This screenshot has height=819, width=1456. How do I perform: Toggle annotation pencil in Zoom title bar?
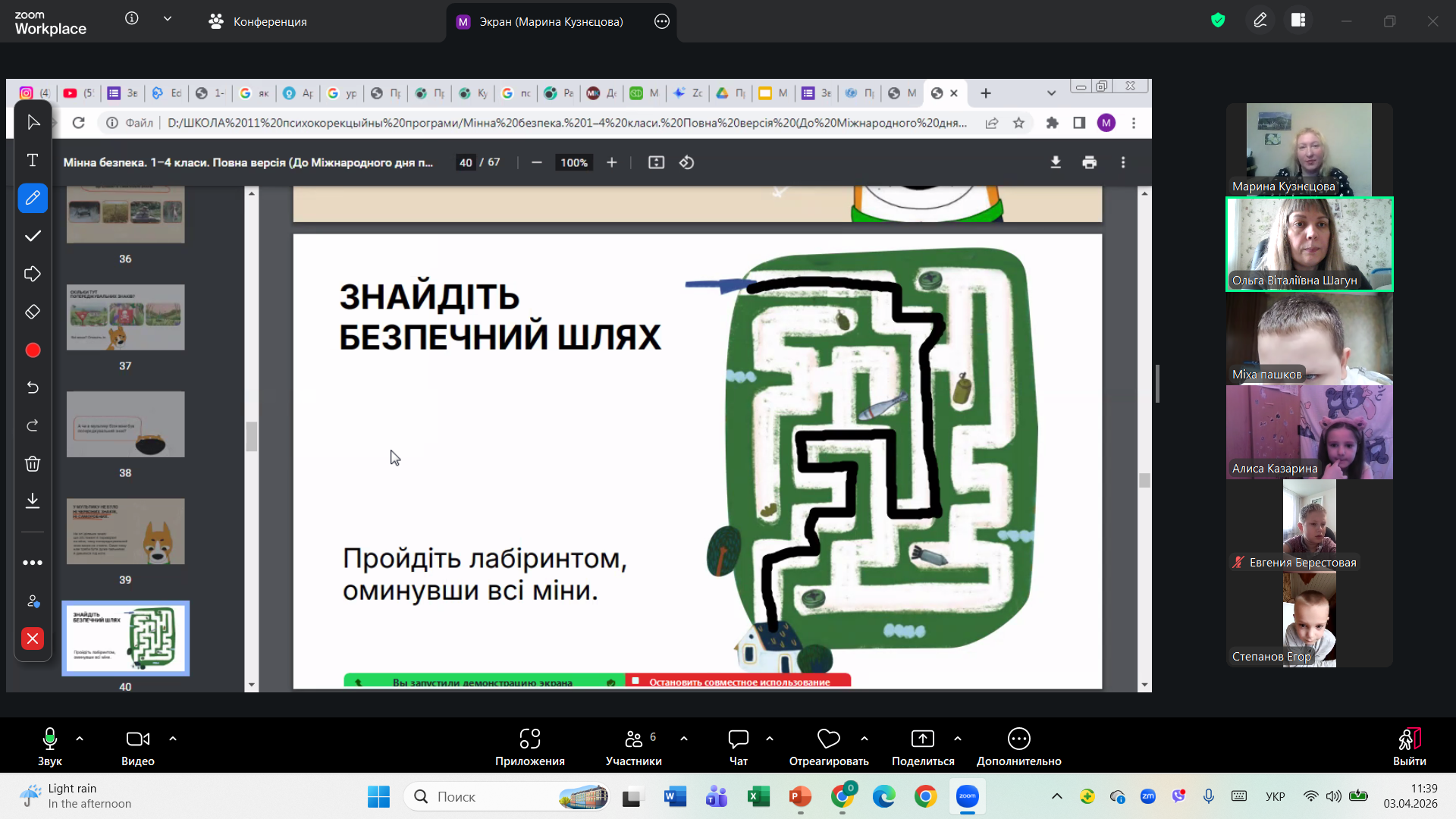1260,20
